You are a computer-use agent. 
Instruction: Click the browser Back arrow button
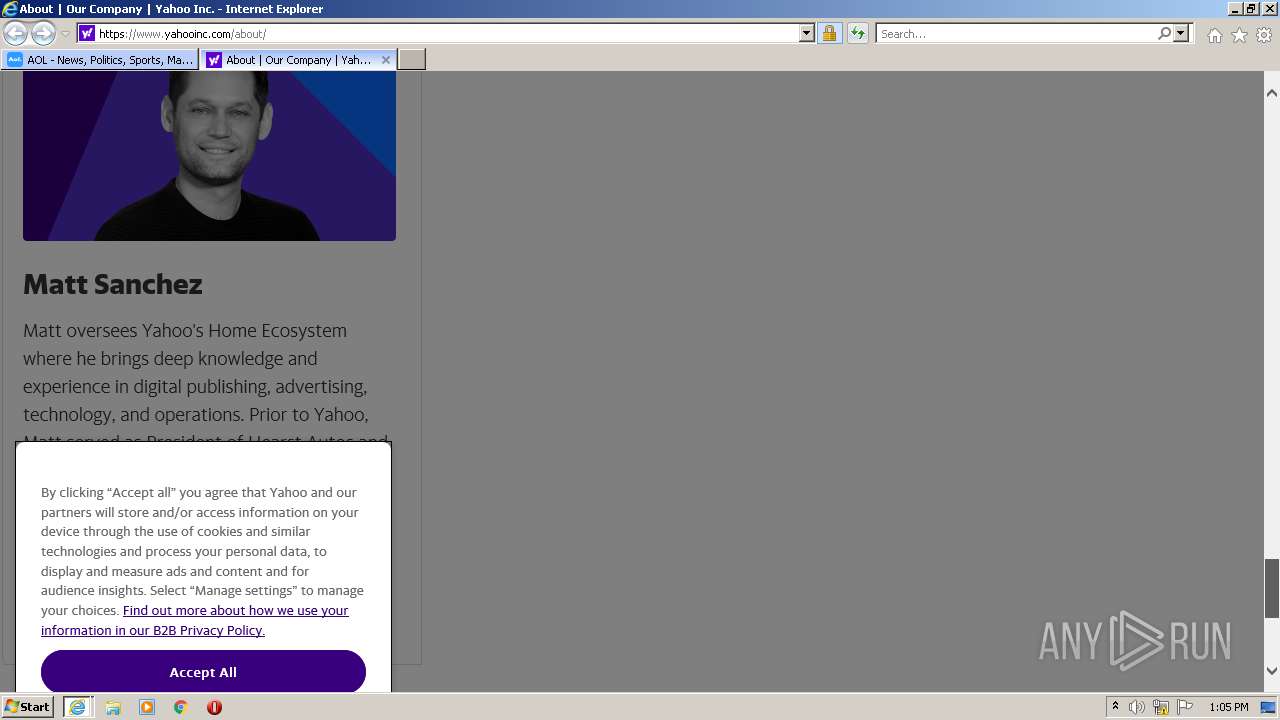point(15,33)
